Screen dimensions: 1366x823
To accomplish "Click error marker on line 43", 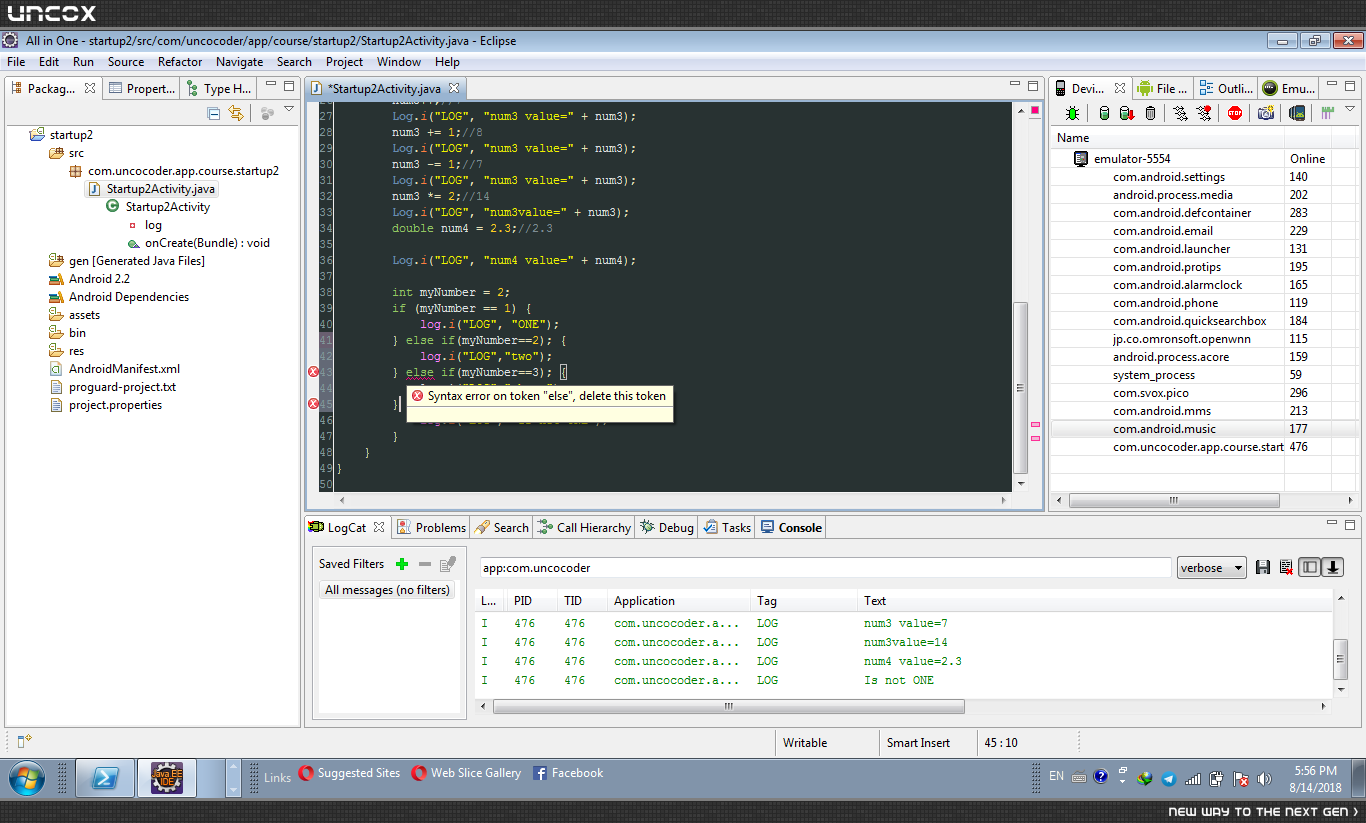I will pos(313,372).
